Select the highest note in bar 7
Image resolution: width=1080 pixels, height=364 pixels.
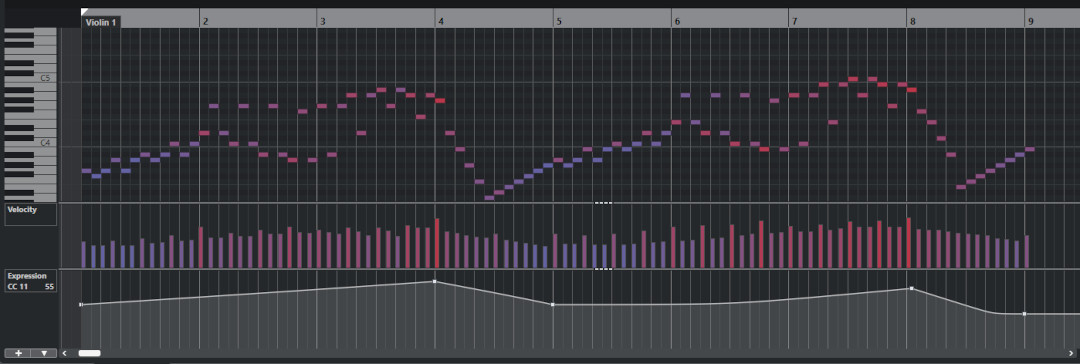click(853, 79)
